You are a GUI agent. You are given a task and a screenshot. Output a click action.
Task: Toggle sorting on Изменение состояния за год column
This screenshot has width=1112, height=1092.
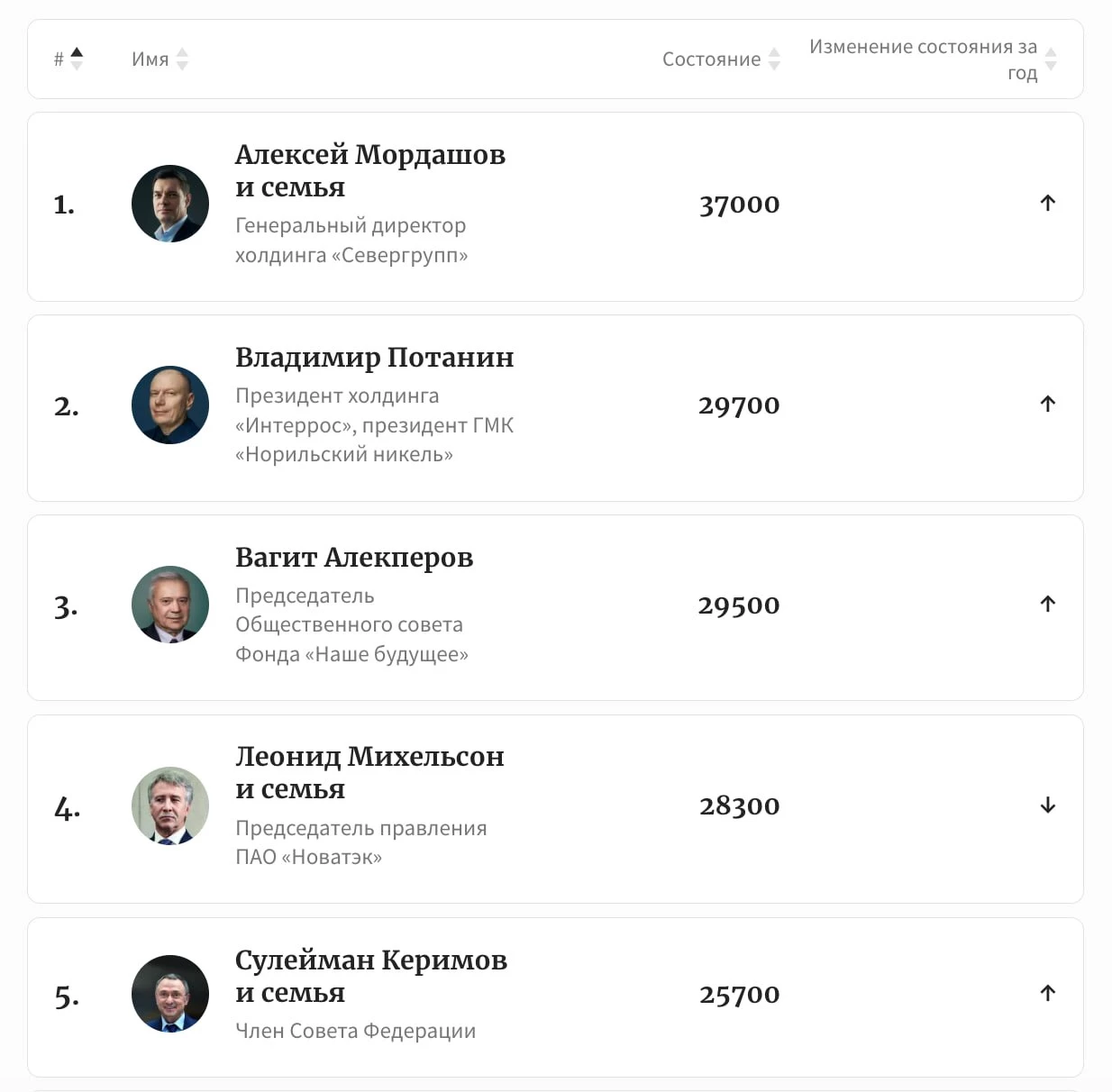point(1052,59)
